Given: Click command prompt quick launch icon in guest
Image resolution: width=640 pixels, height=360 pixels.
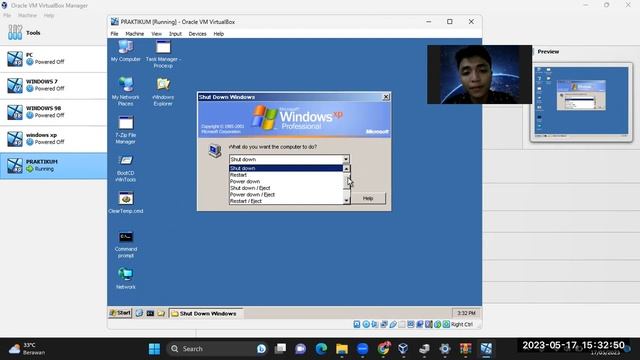Looking at the screenshot, I should click(x=150, y=313).
